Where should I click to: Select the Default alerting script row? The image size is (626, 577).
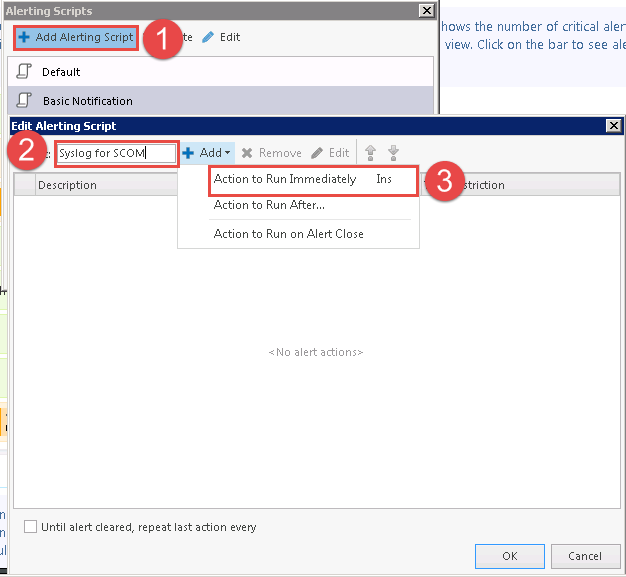click(220, 72)
